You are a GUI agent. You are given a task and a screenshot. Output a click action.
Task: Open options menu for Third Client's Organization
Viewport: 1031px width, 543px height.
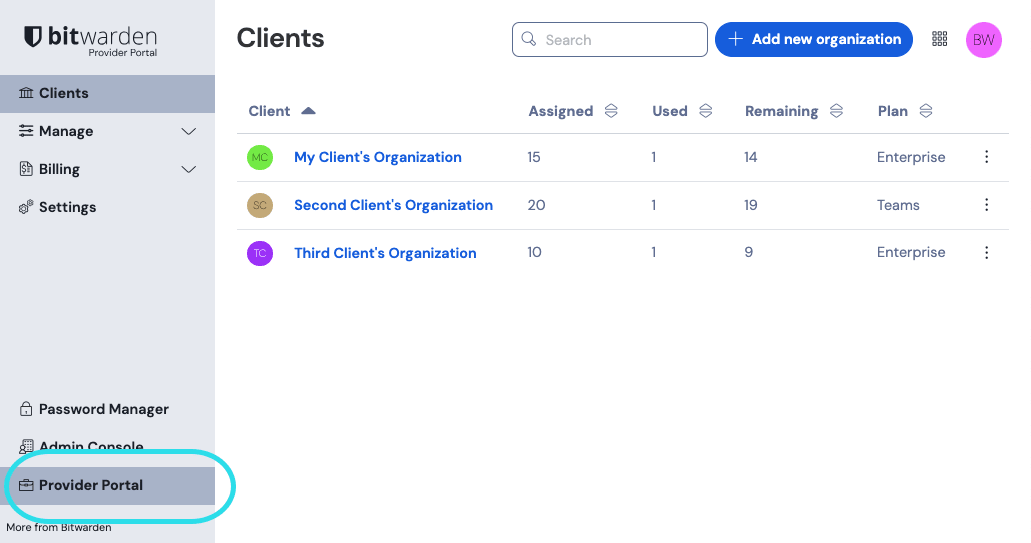click(x=986, y=252)
